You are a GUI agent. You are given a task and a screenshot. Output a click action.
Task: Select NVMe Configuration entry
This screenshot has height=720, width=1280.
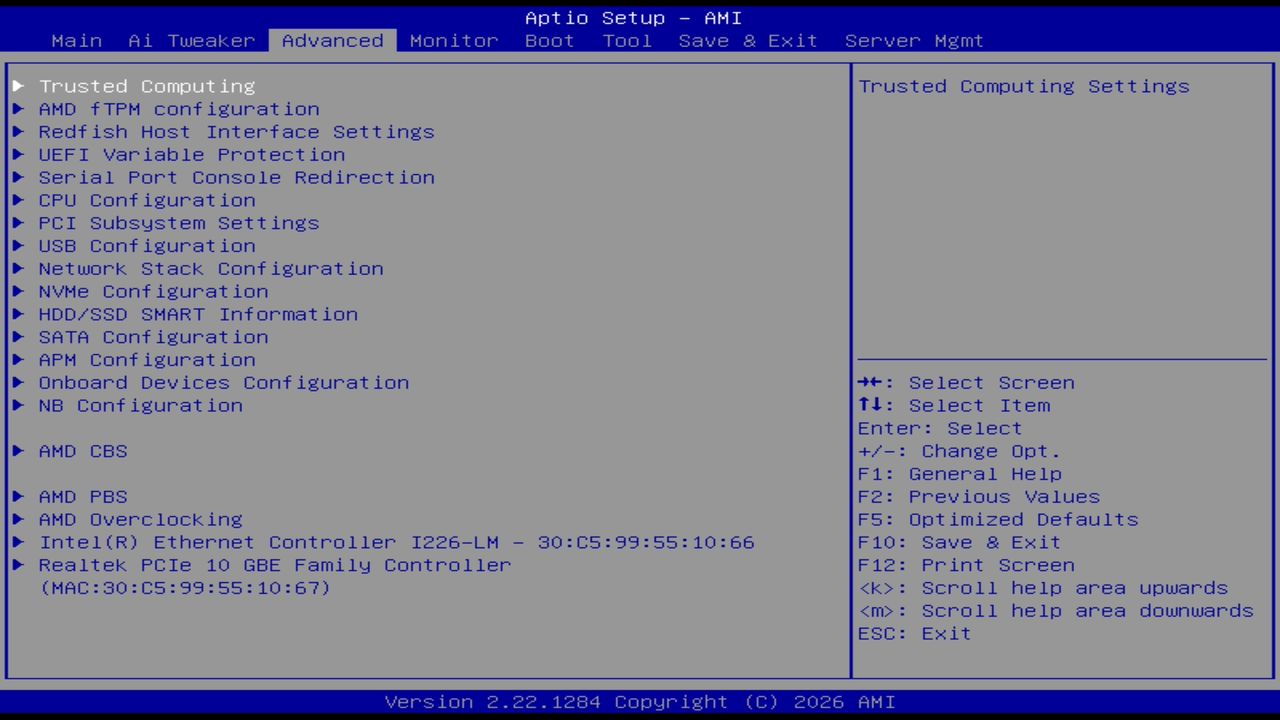tap(154, 292)
